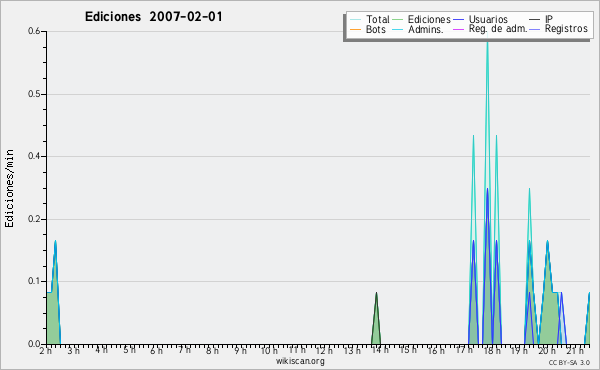Click the Total legend color line

(355, 20)
